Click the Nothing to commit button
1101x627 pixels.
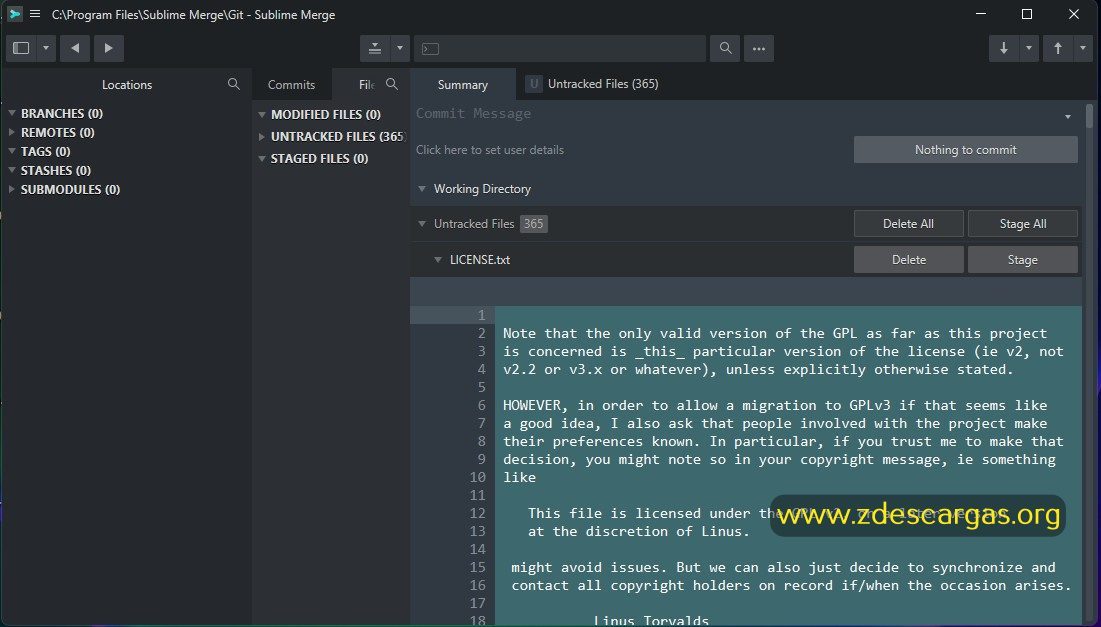tap(965, 150)
